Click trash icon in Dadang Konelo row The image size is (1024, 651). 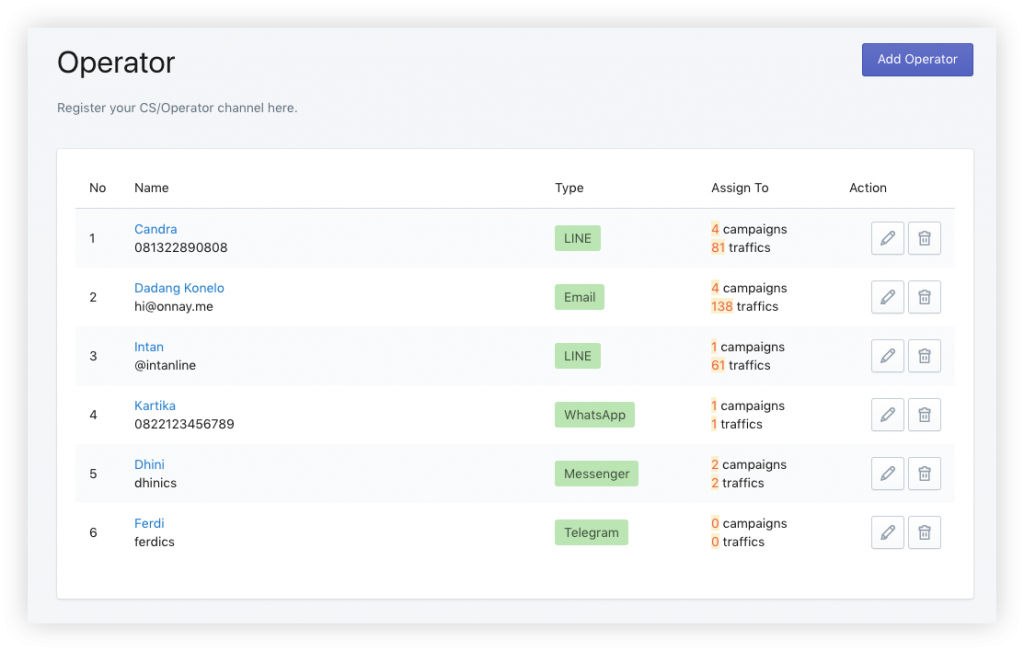[924, 297]
